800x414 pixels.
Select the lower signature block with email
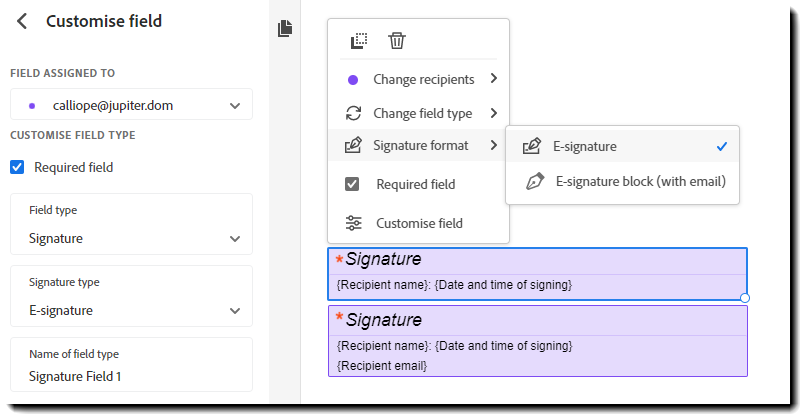537,341
